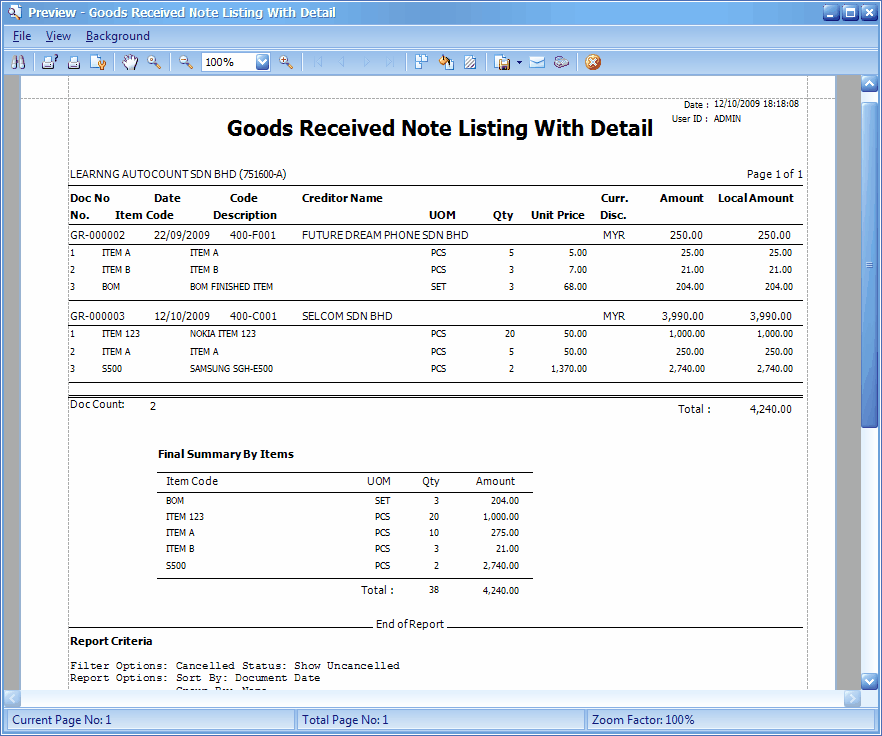Screen dimensions: 882x736
Task: Select the Magnifier tool
Action: [154, 62]
